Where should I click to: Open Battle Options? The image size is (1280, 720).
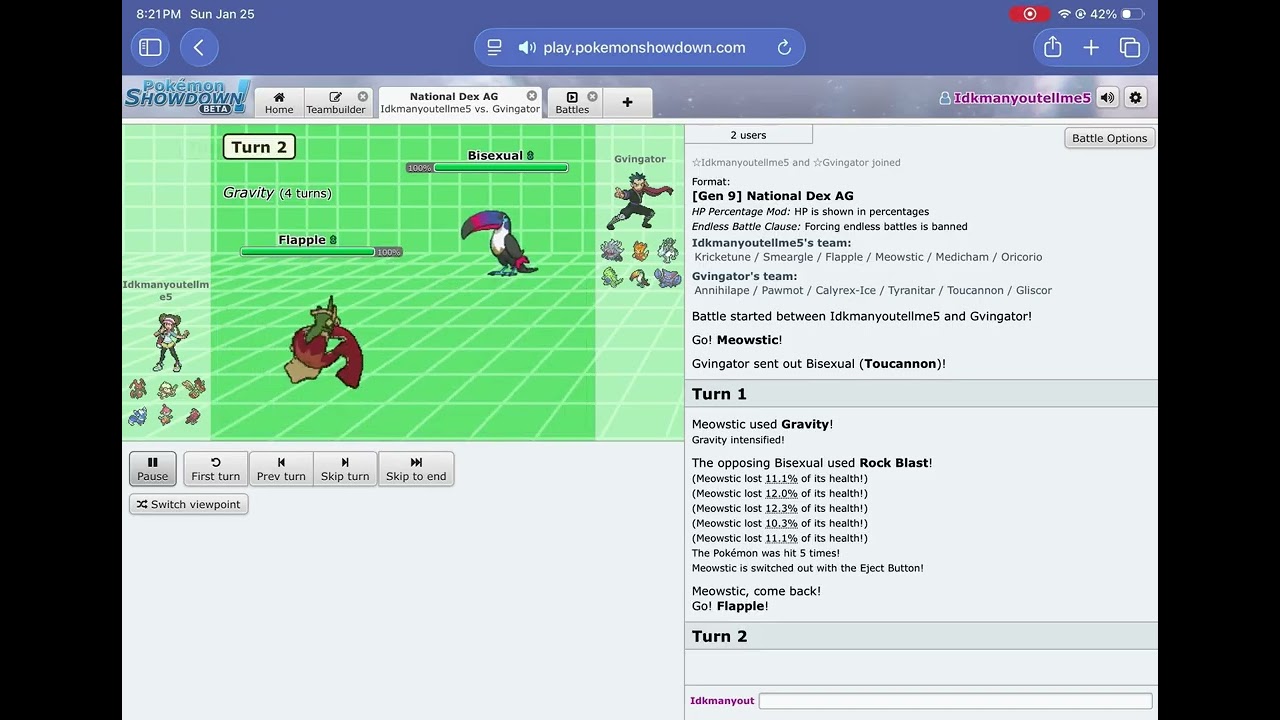coord(1109,138)
